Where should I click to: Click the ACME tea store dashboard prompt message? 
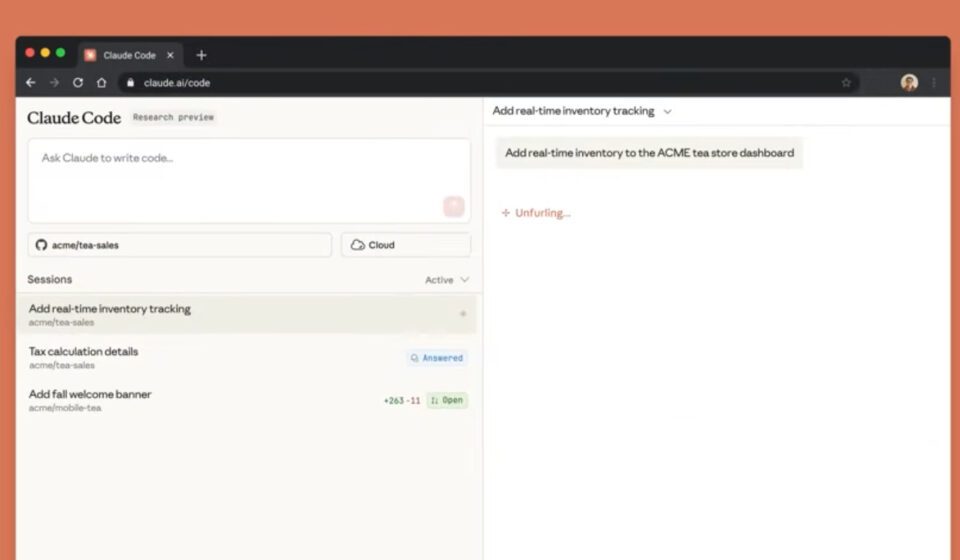pos(650,153)
